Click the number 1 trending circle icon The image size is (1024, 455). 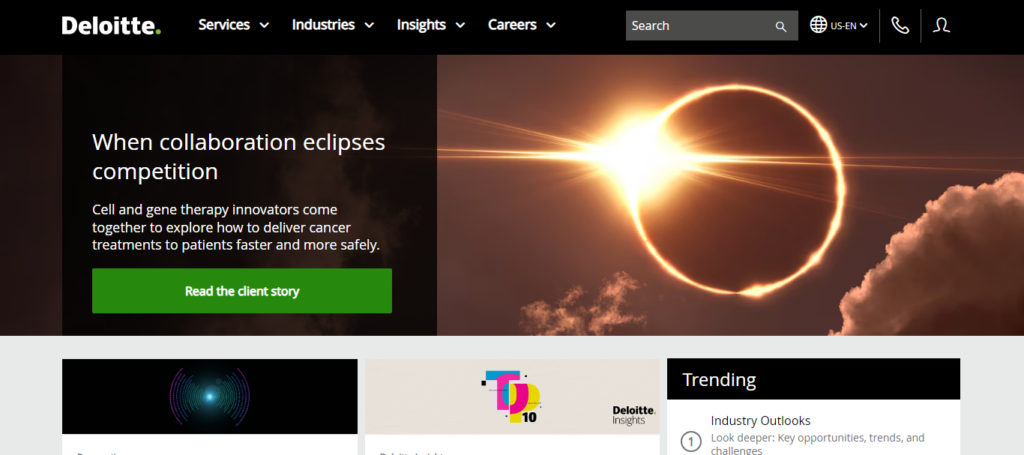(690, 441)
